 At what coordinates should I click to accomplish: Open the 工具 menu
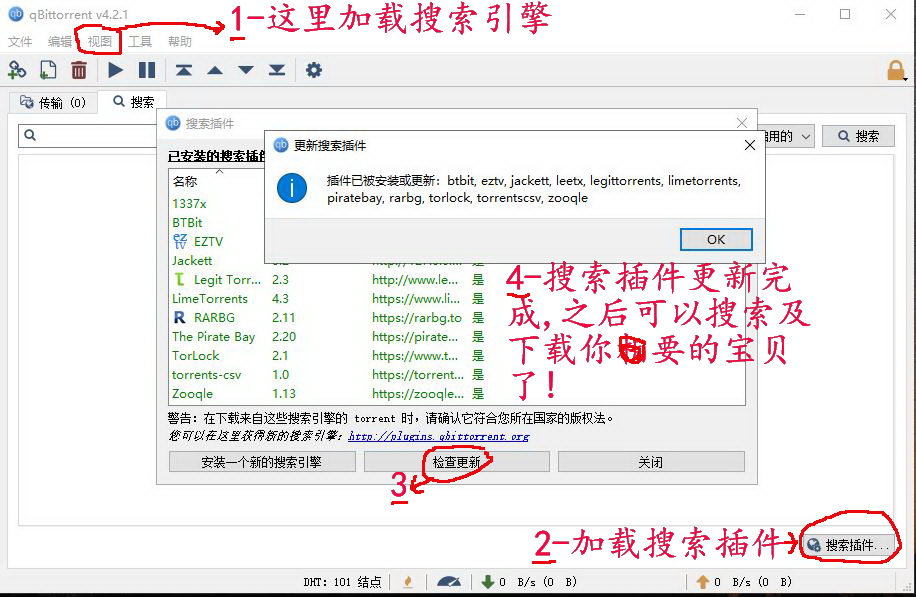click(140, 41)
